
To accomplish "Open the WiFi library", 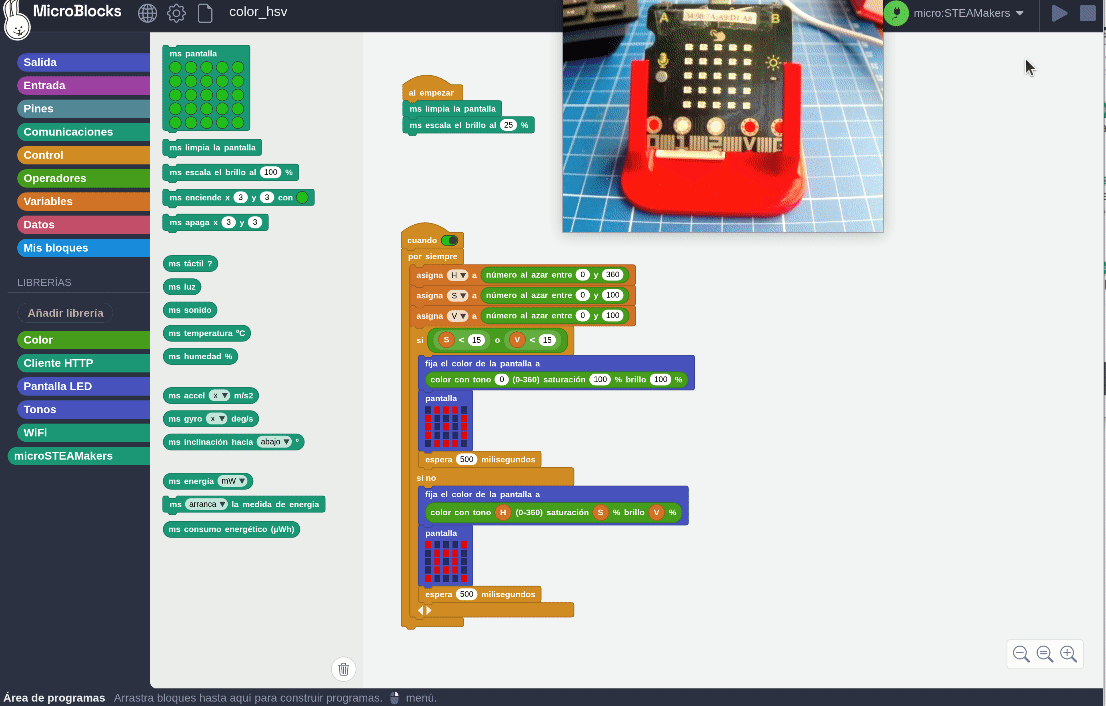I will pos(83,432).
